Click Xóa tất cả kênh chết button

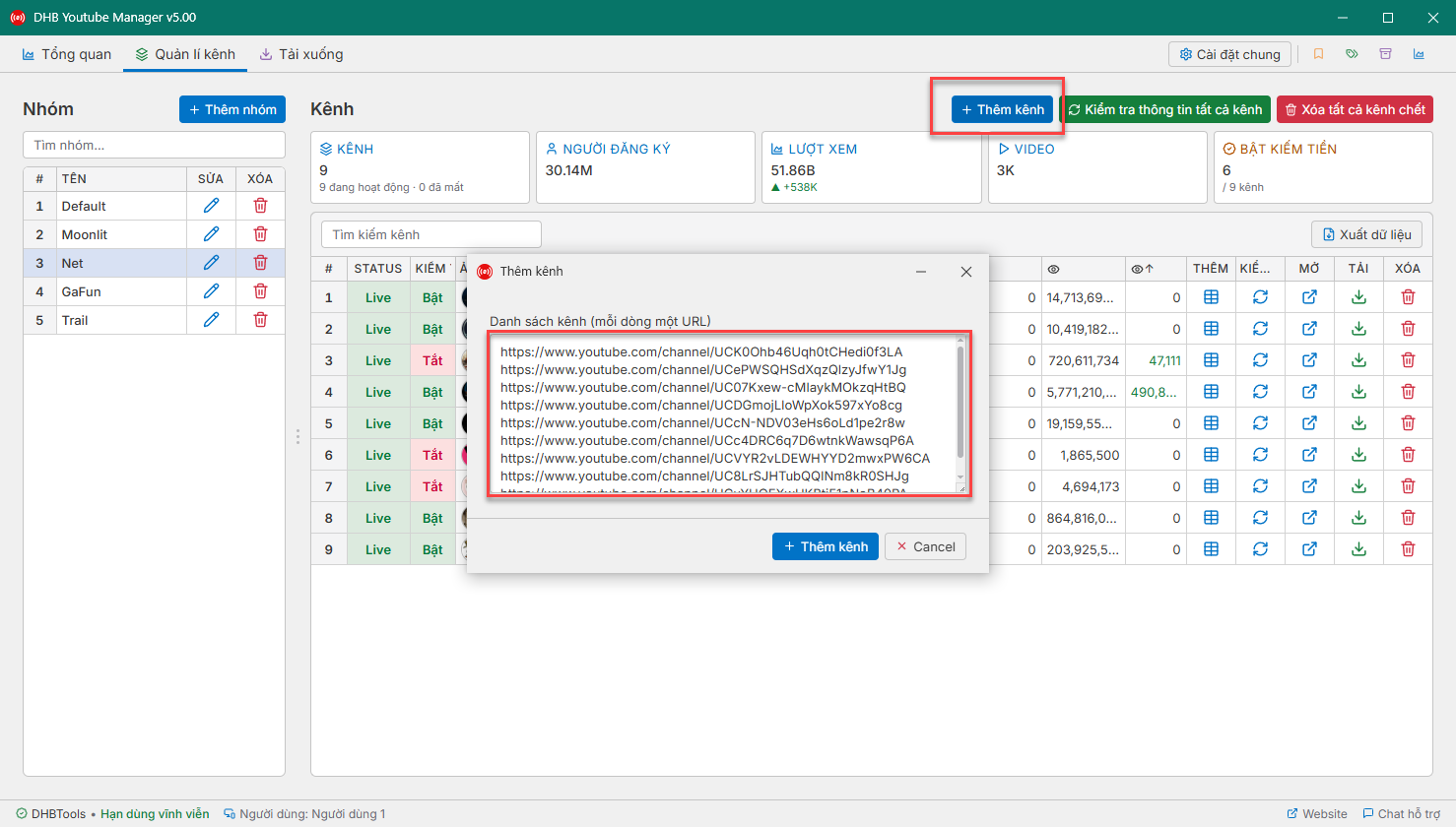(x=1355, y=109)
